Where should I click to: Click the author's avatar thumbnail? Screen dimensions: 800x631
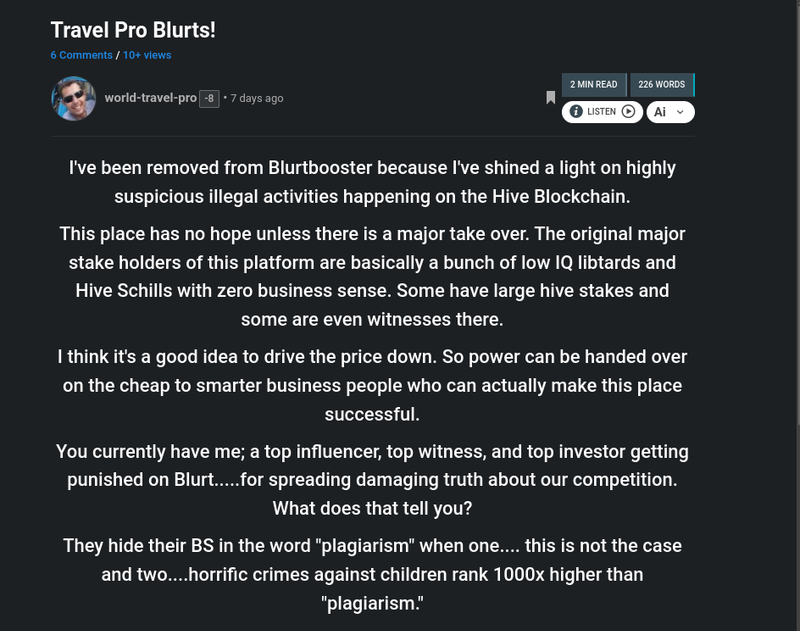[73, 98]
